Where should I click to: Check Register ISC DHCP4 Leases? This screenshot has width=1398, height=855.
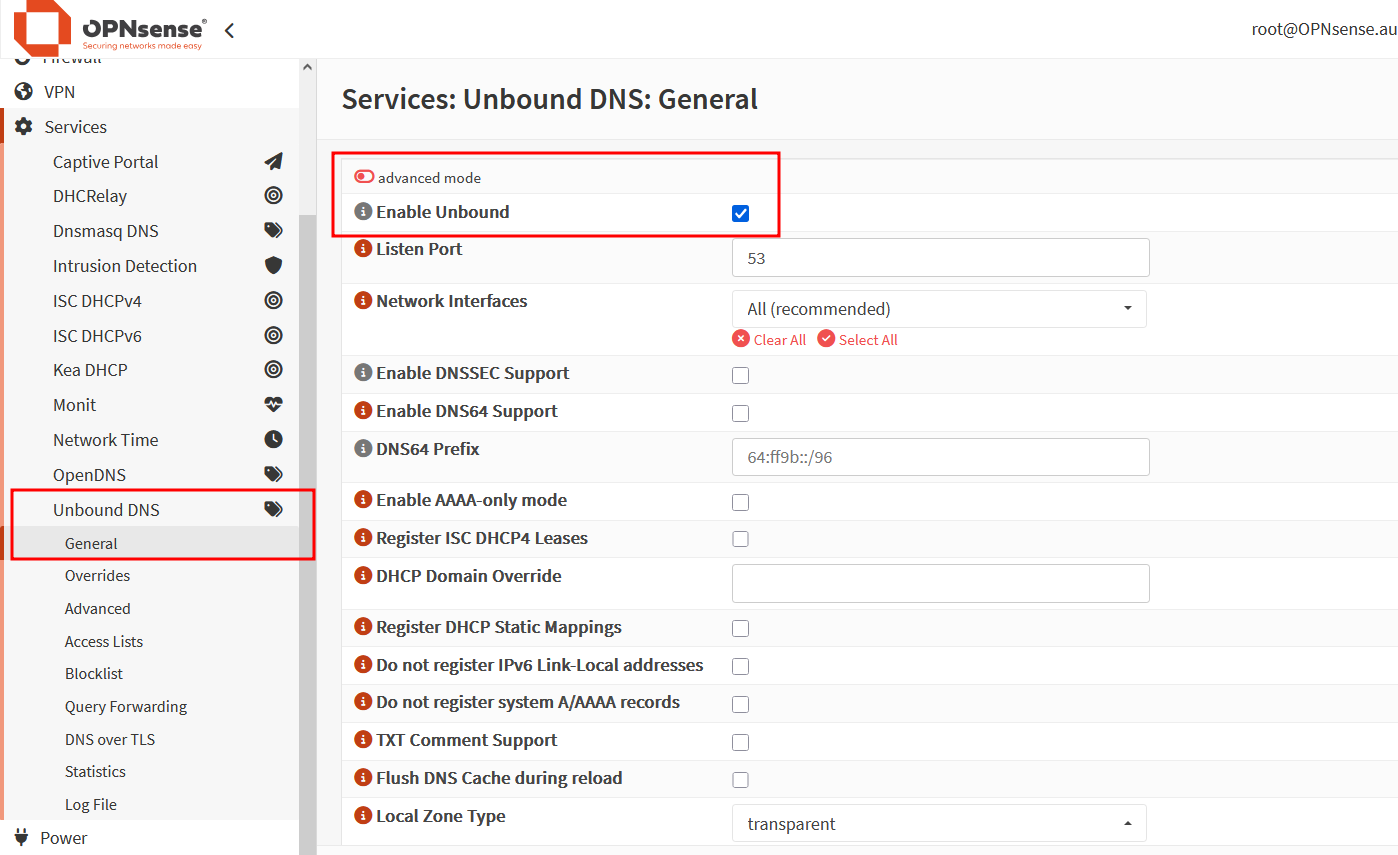pos(741,540)
